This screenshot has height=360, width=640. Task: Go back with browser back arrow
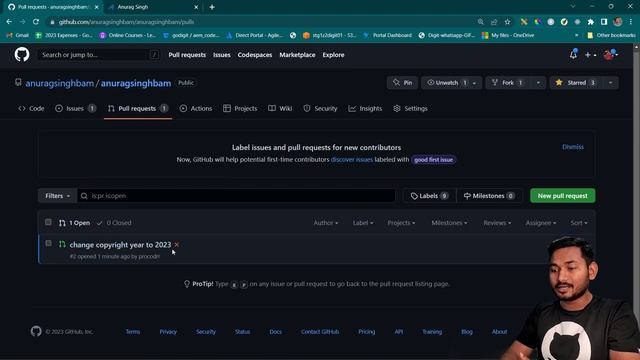coord(9,22)
